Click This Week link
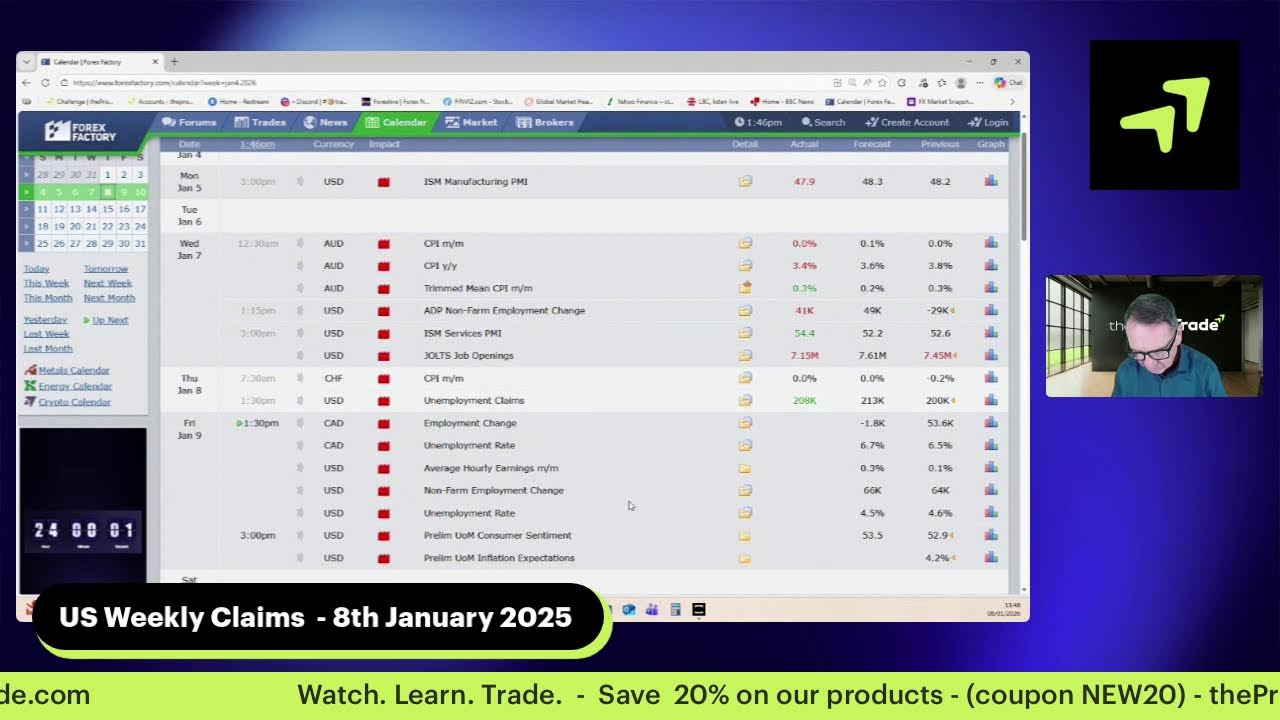The image size is (1280, 720). 46,283
